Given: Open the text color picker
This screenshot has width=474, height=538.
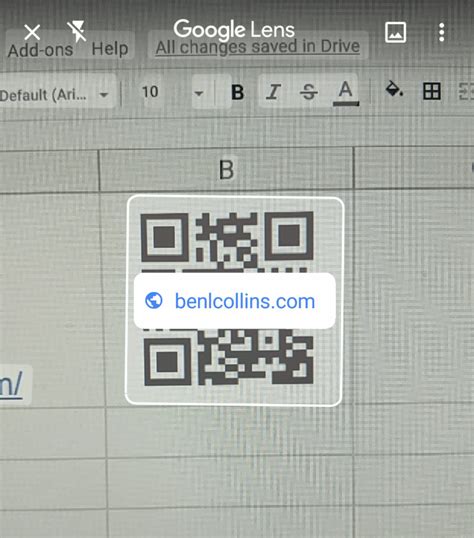Looking at the screenshot, I should [x=346, y=93].
